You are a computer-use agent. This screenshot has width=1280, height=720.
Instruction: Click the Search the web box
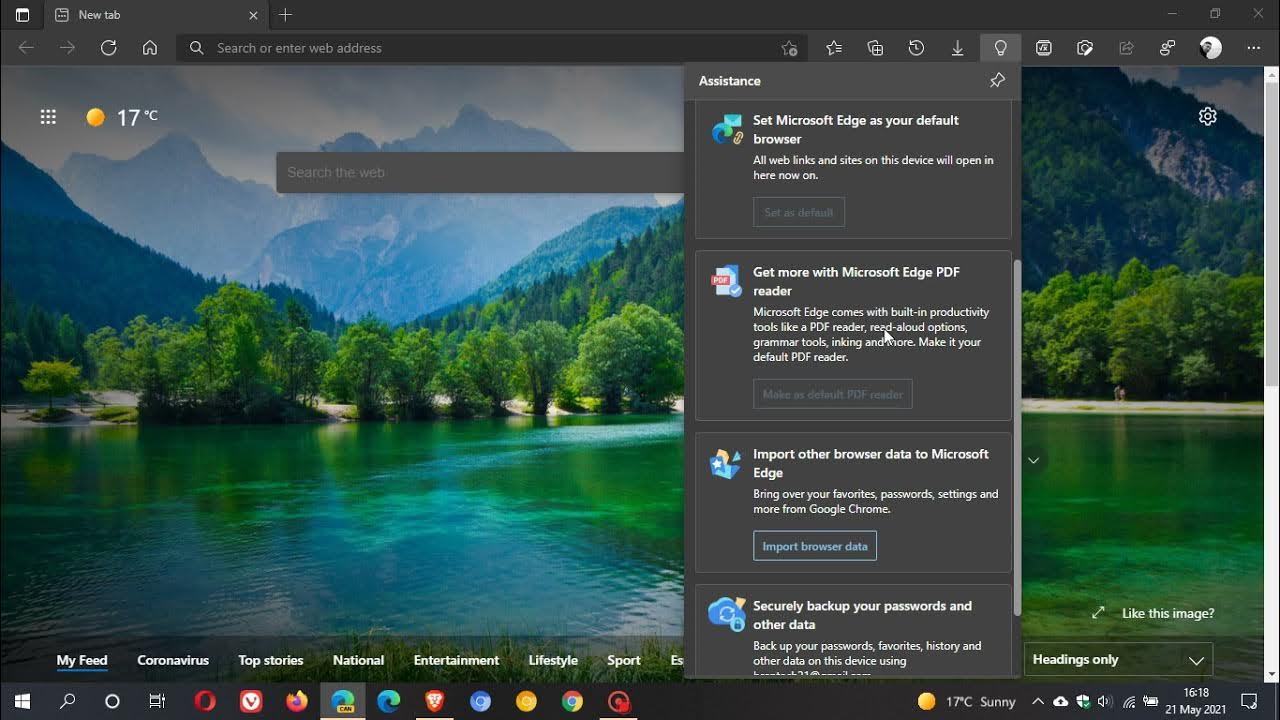pyautogui.click(x=480, y=172)
